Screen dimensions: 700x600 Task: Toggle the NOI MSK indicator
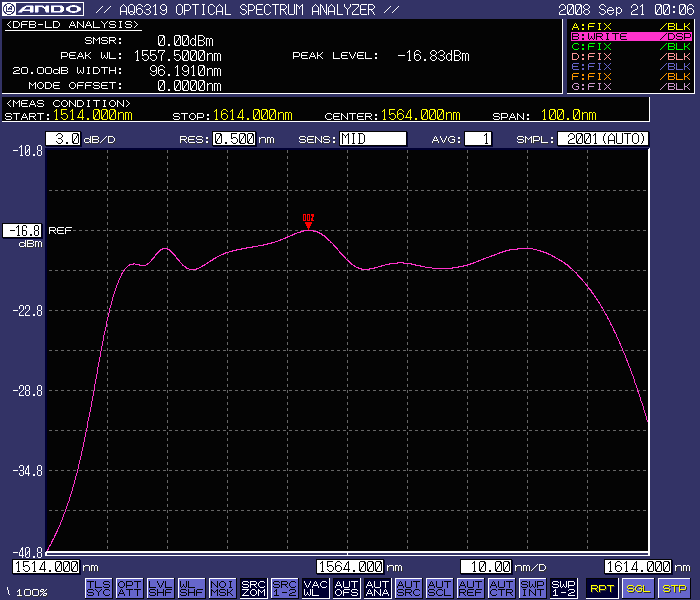tap(222, 588)
